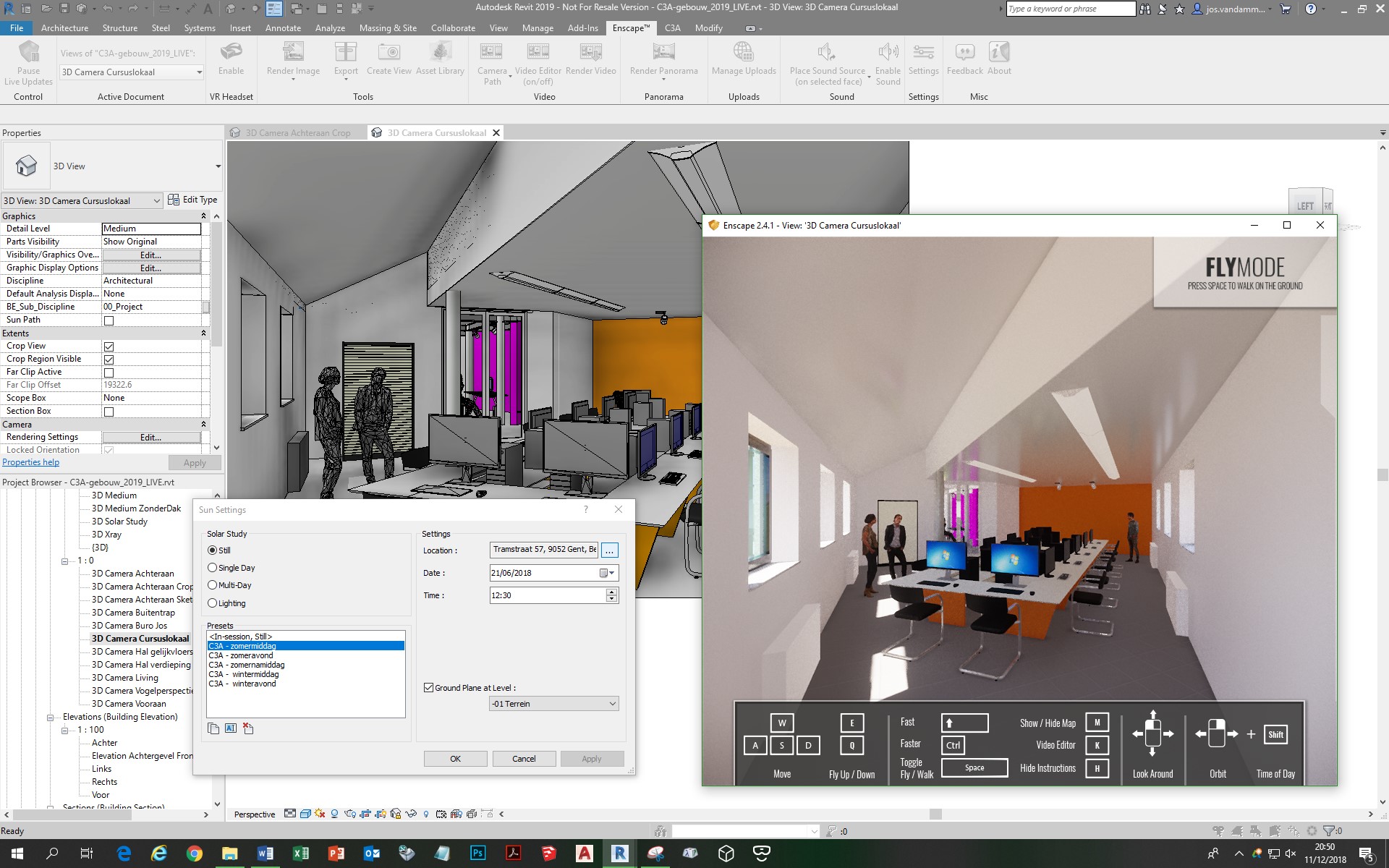Open Date picker dropdown in Sun Settings
Image resolution: width=1389 pixels, height=868 pixels.
(607, 573)
